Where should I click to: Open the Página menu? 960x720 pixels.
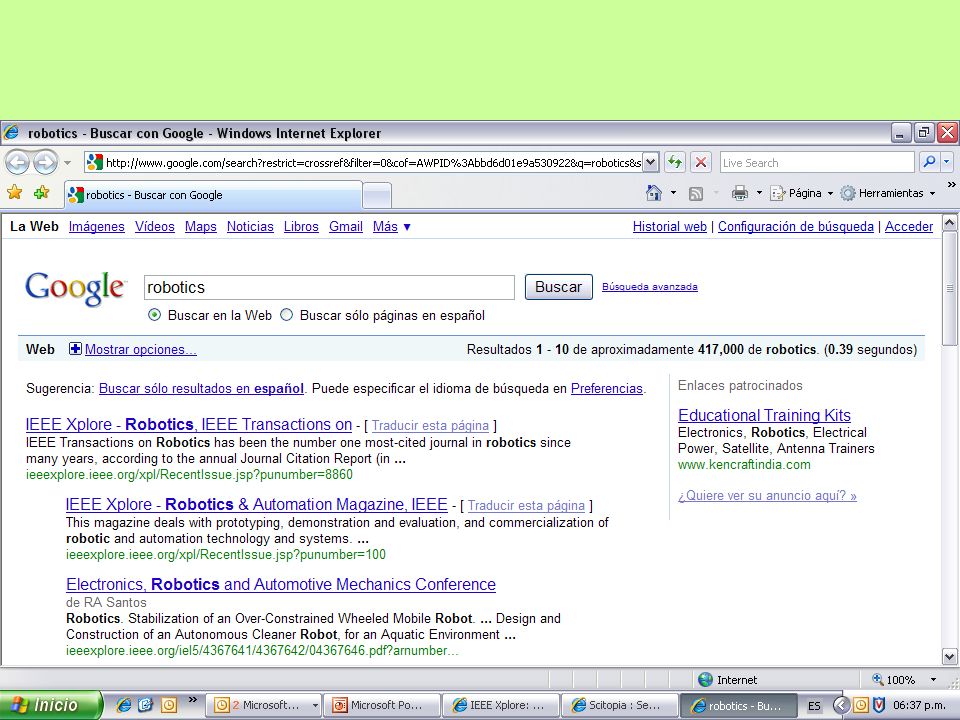[x=802, y=193]
